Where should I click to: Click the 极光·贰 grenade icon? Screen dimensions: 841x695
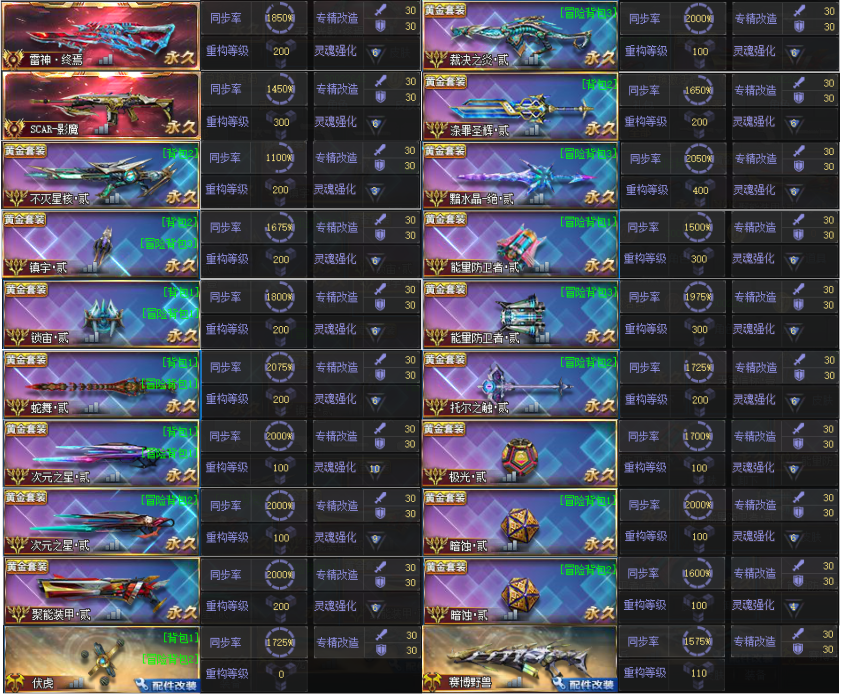pyautogui.click(x=520, y=453)
